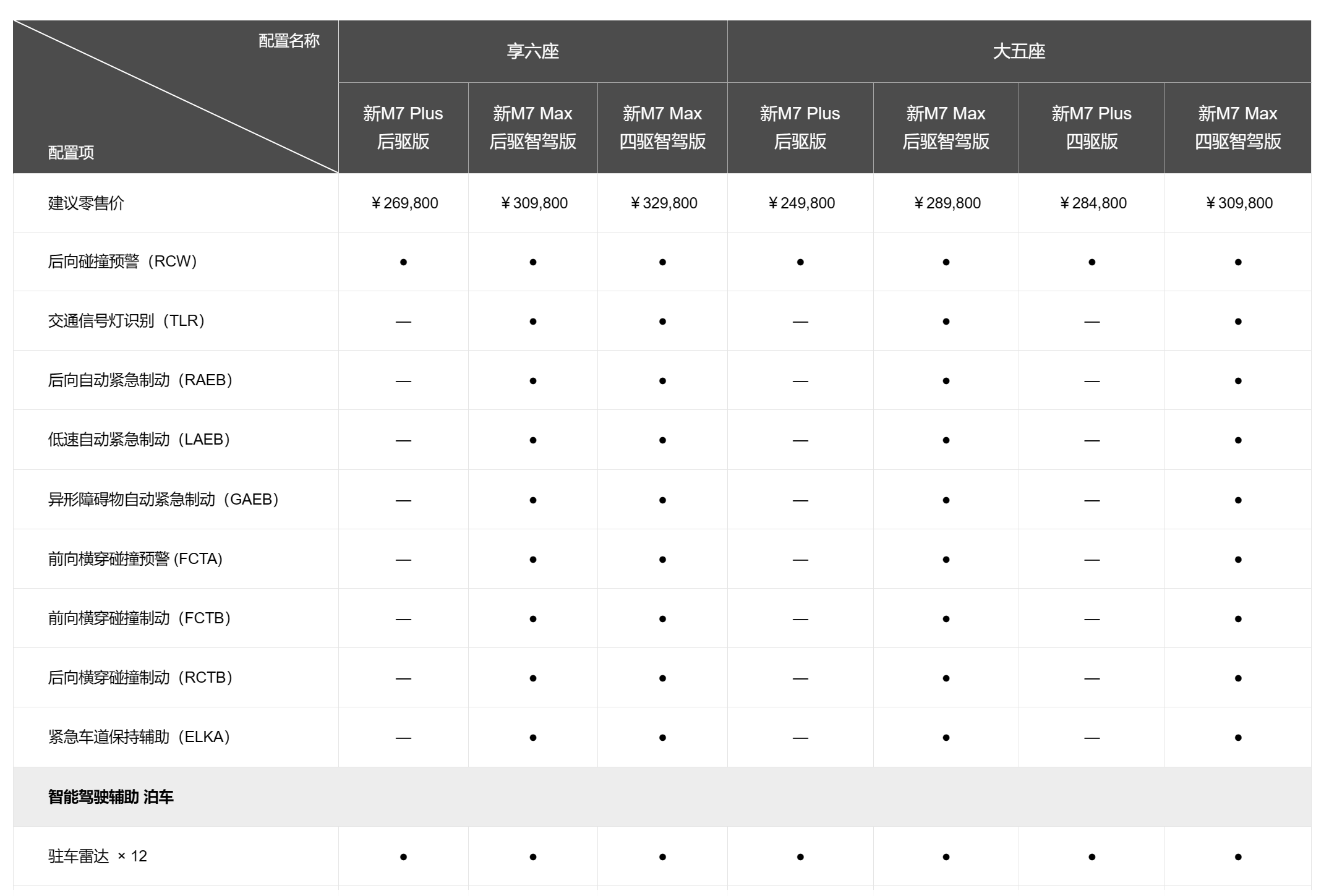Click the ¥269,800 price cell
The width and height of the screenshot is (1329, 896).
tap(404, 203)
